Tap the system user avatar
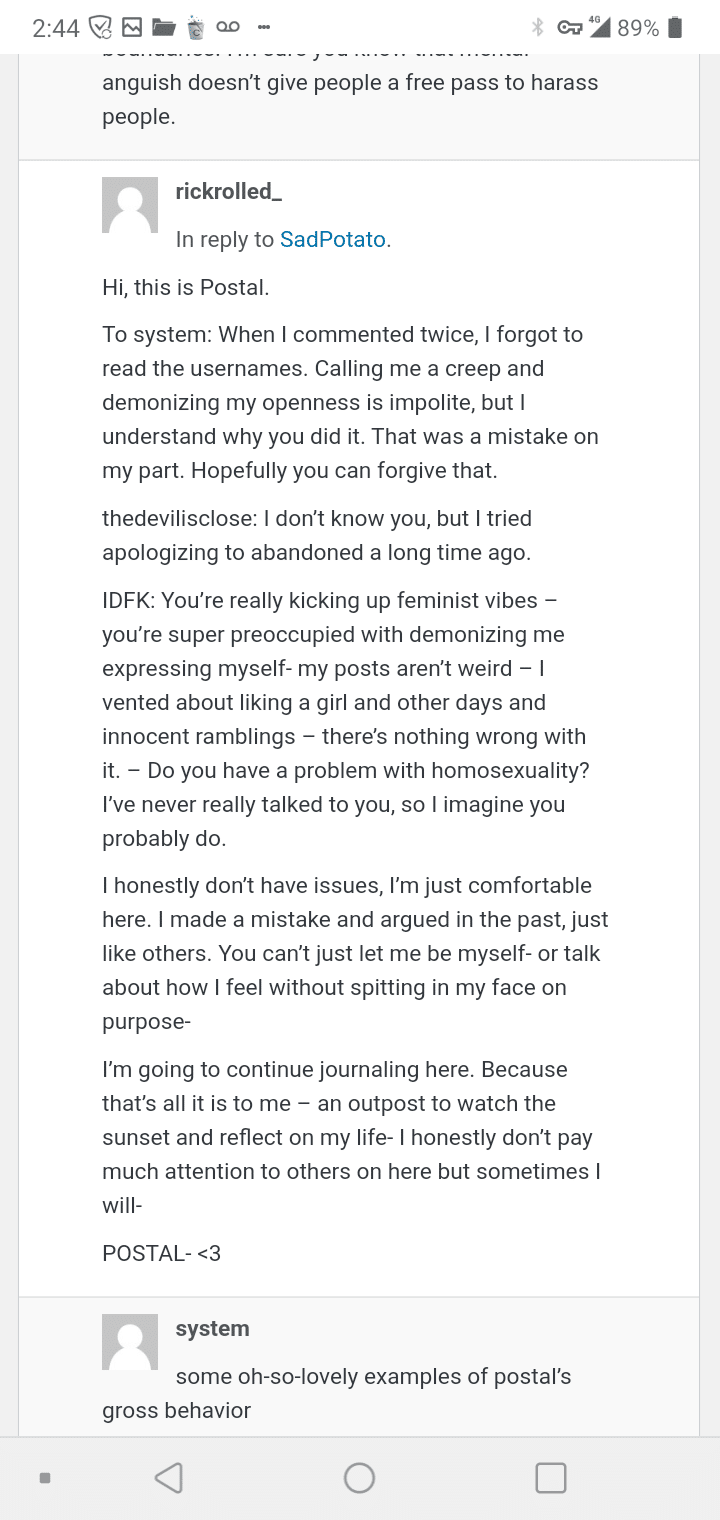 (130, 1341)
